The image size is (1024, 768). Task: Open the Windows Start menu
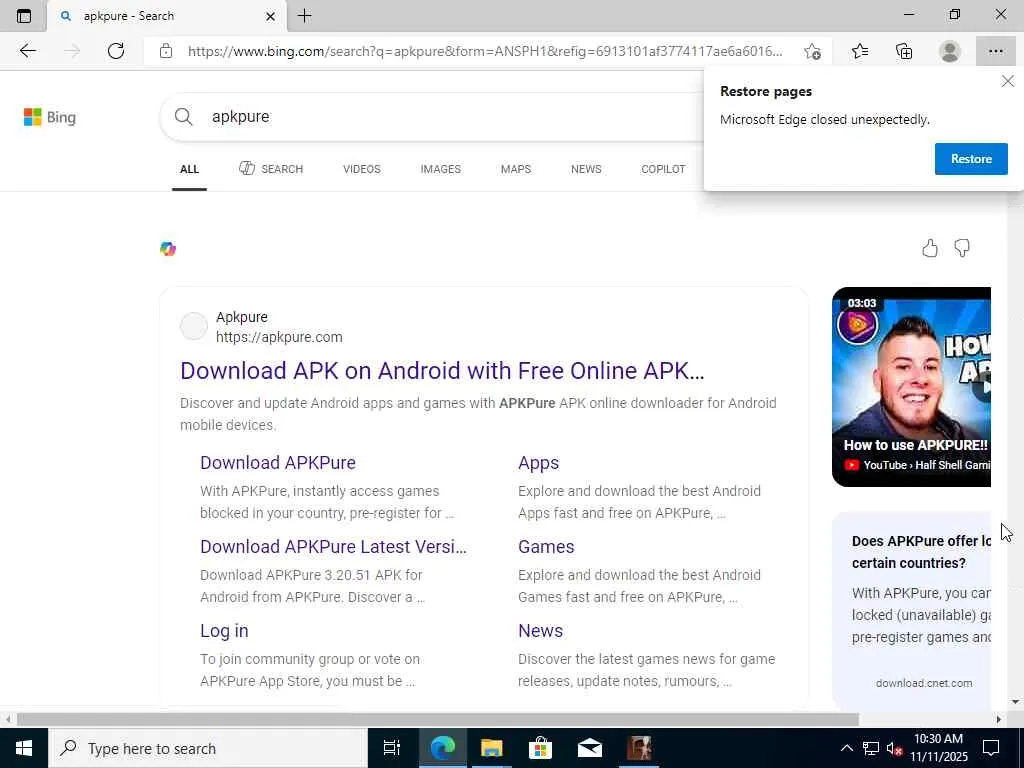point(24,748)
